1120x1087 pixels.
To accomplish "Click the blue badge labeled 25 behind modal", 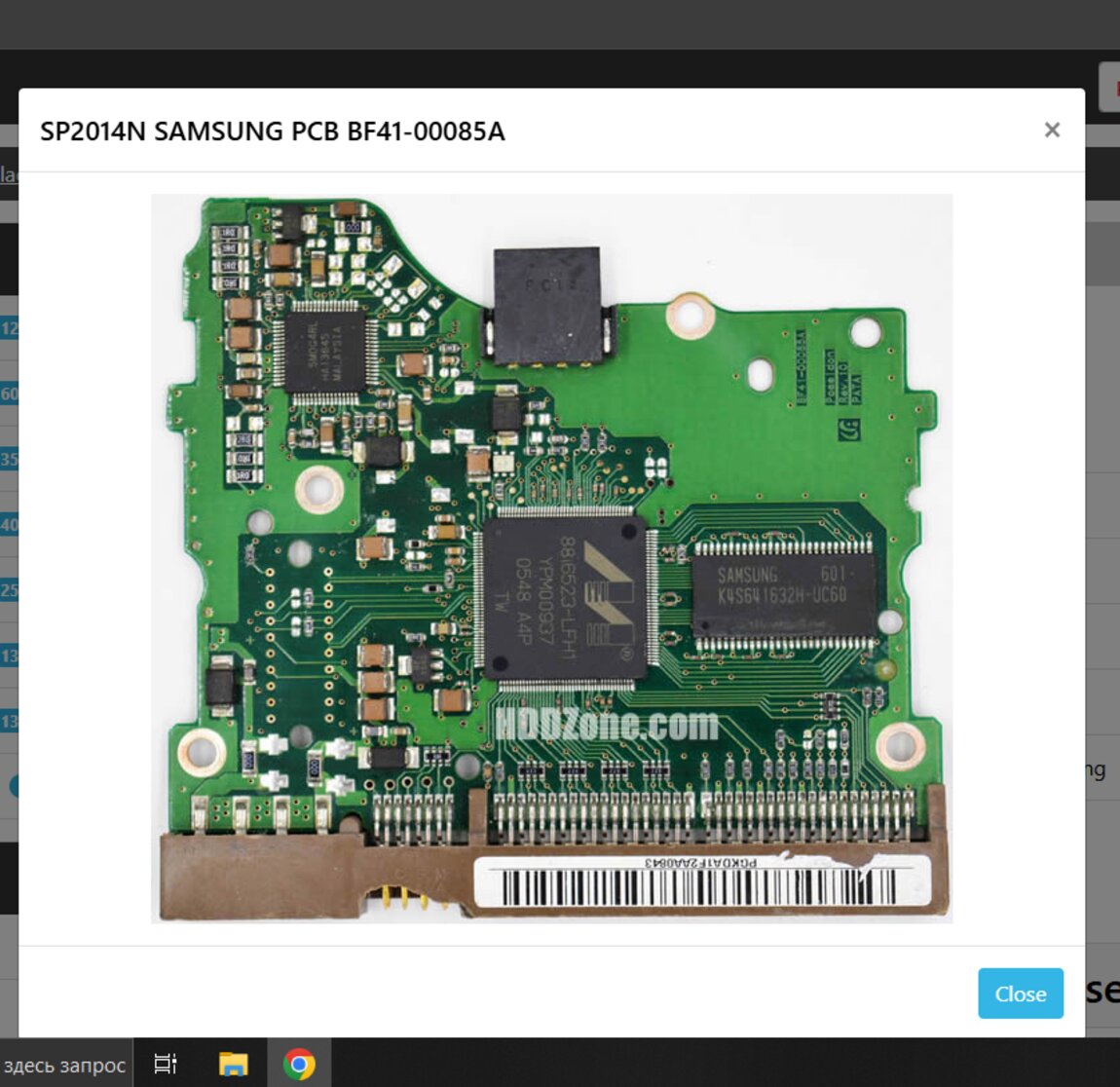I will (x=9, y=590).
